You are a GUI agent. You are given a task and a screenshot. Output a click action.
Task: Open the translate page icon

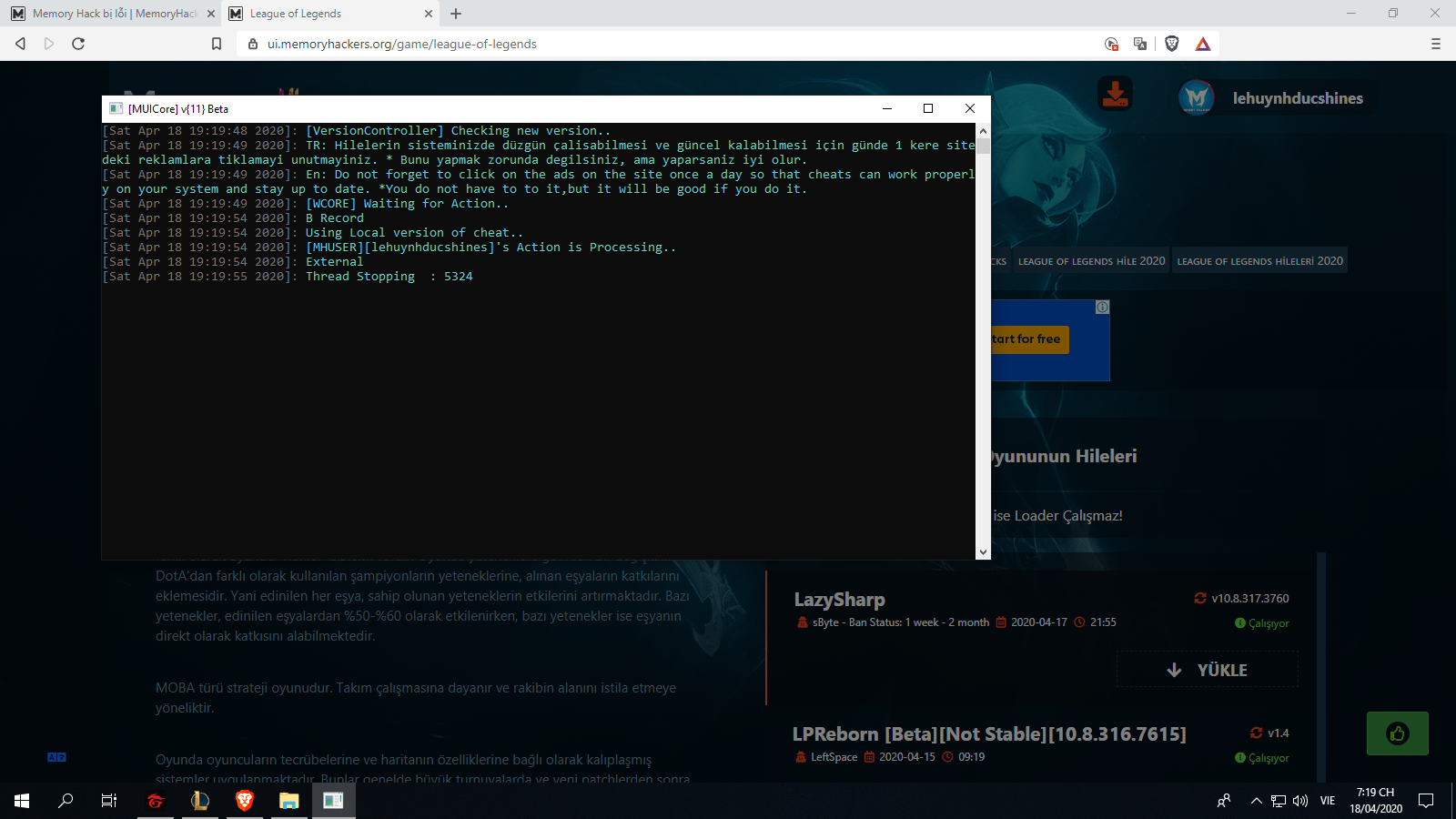1140,44
